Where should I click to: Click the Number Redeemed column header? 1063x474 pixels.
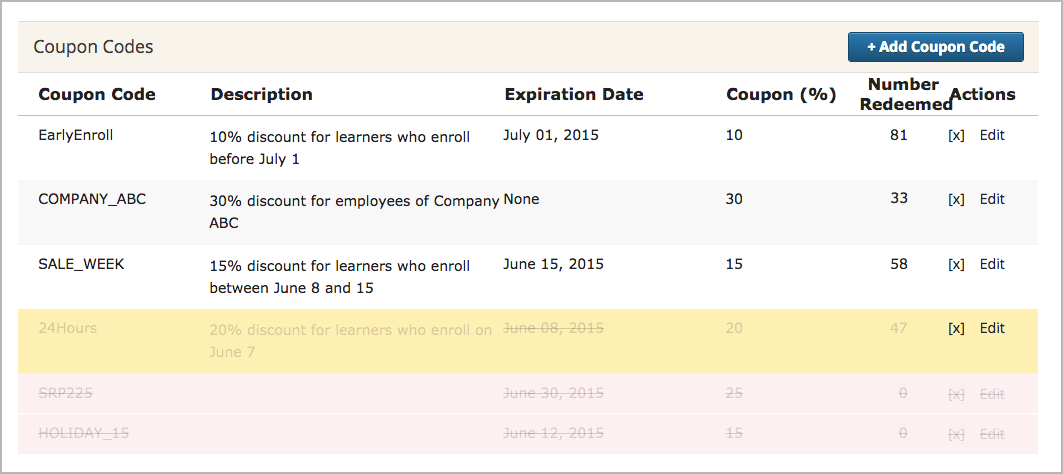[904, 95]
